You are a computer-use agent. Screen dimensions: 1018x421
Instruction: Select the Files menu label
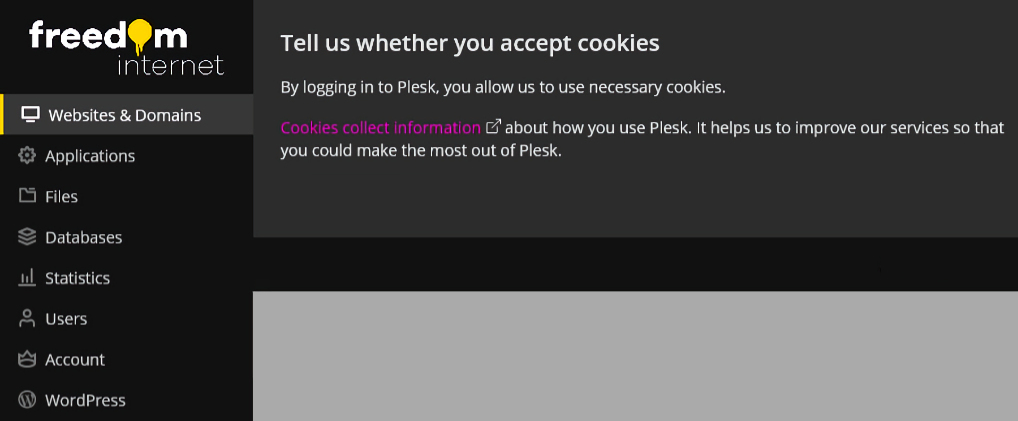coord(61,197)
